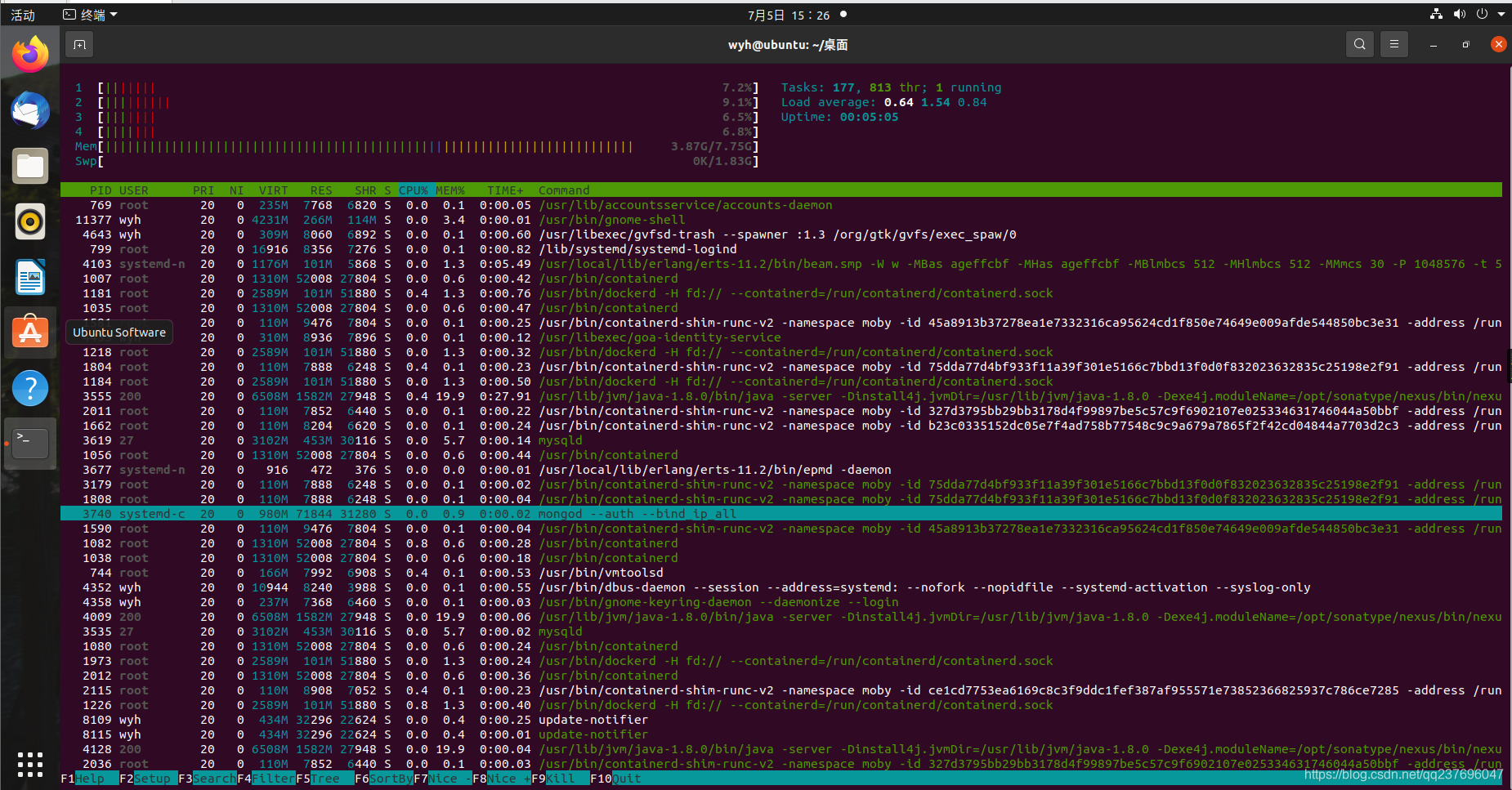Sort by the VIRT column header
The image size is (1512, 790).
point(274,190)
